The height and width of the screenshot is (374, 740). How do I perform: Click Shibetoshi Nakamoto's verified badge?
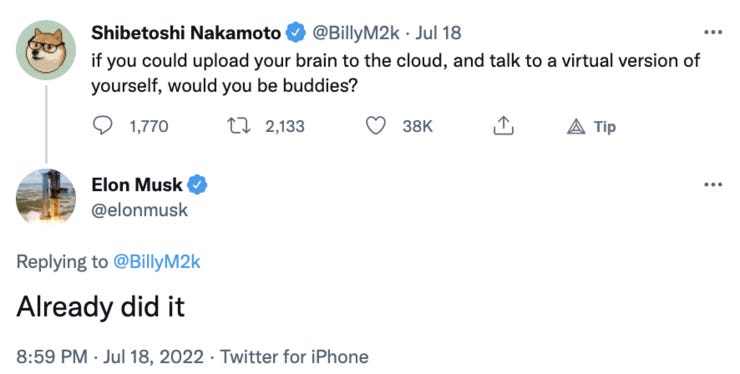point(295,33)
